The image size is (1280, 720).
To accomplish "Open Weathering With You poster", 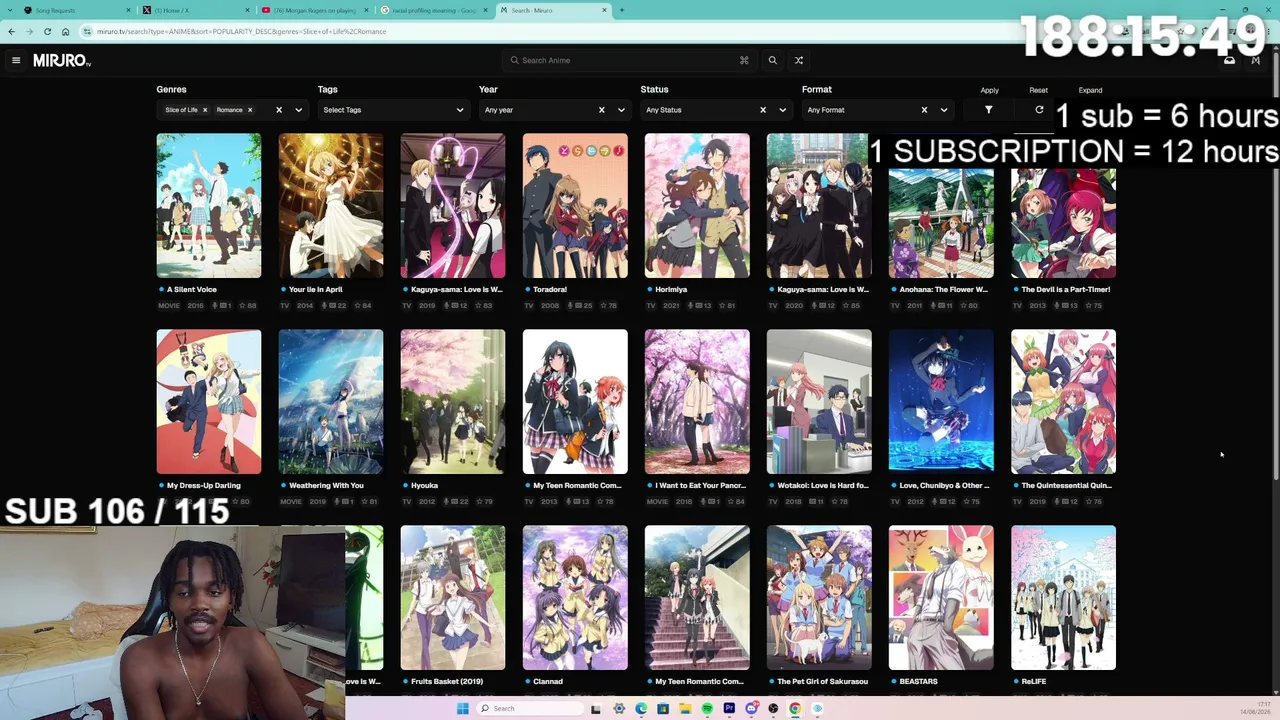I will (x=331, y=402).
